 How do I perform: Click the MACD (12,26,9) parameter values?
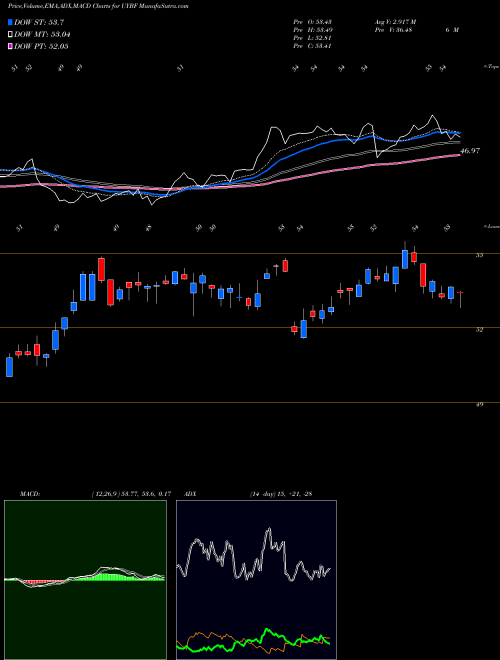click(131, 494)
